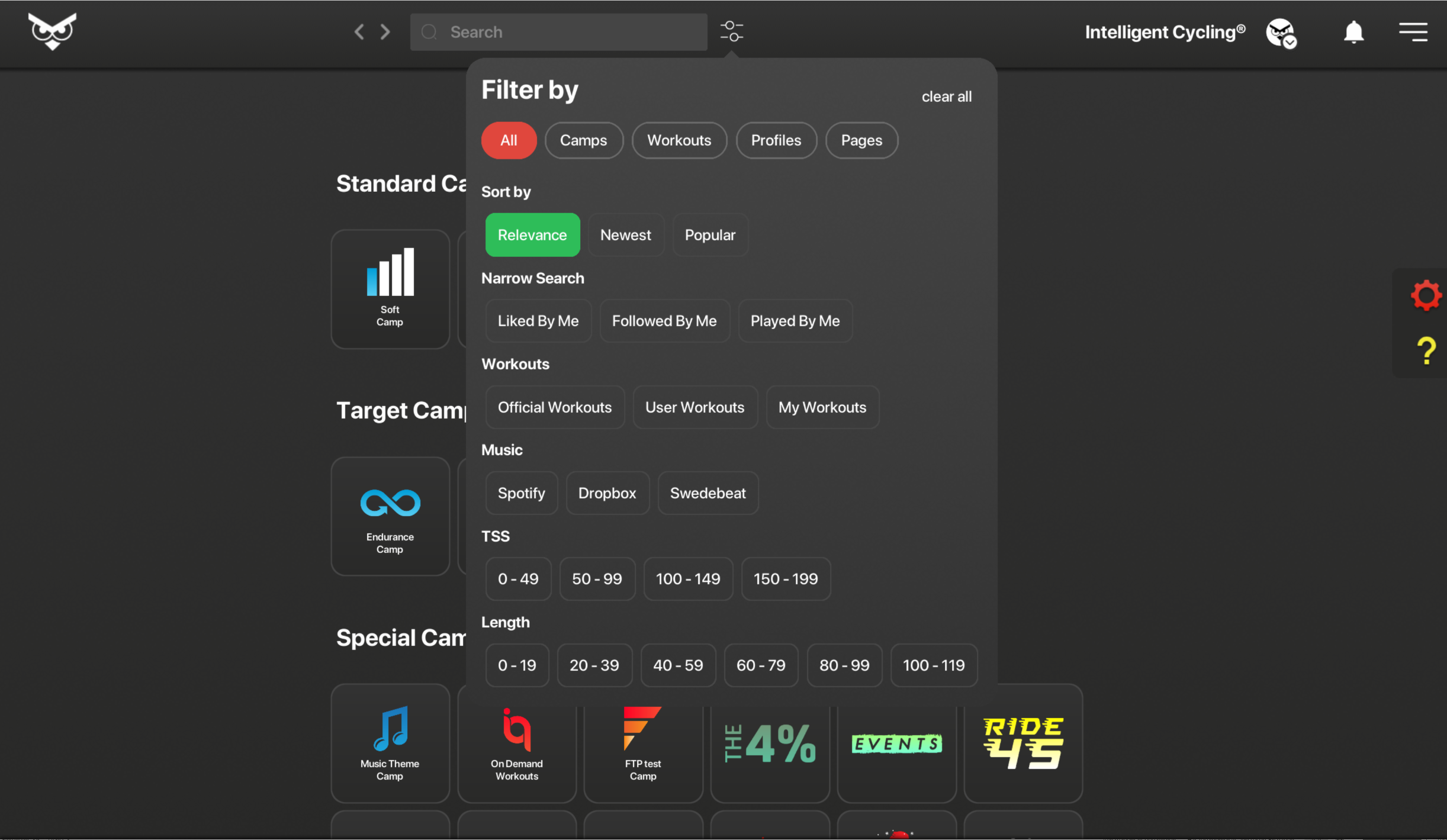Sort results by Newest

626,235
